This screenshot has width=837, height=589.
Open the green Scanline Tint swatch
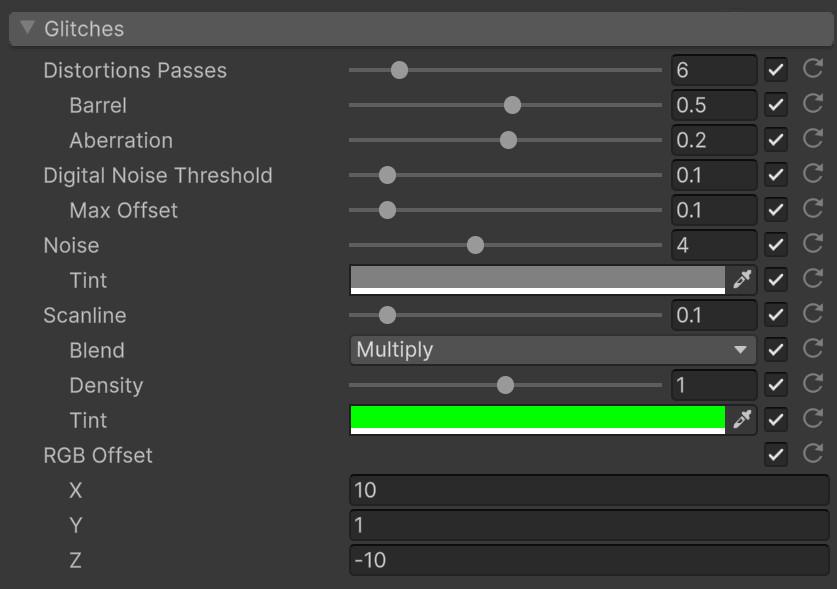[537, 419]
